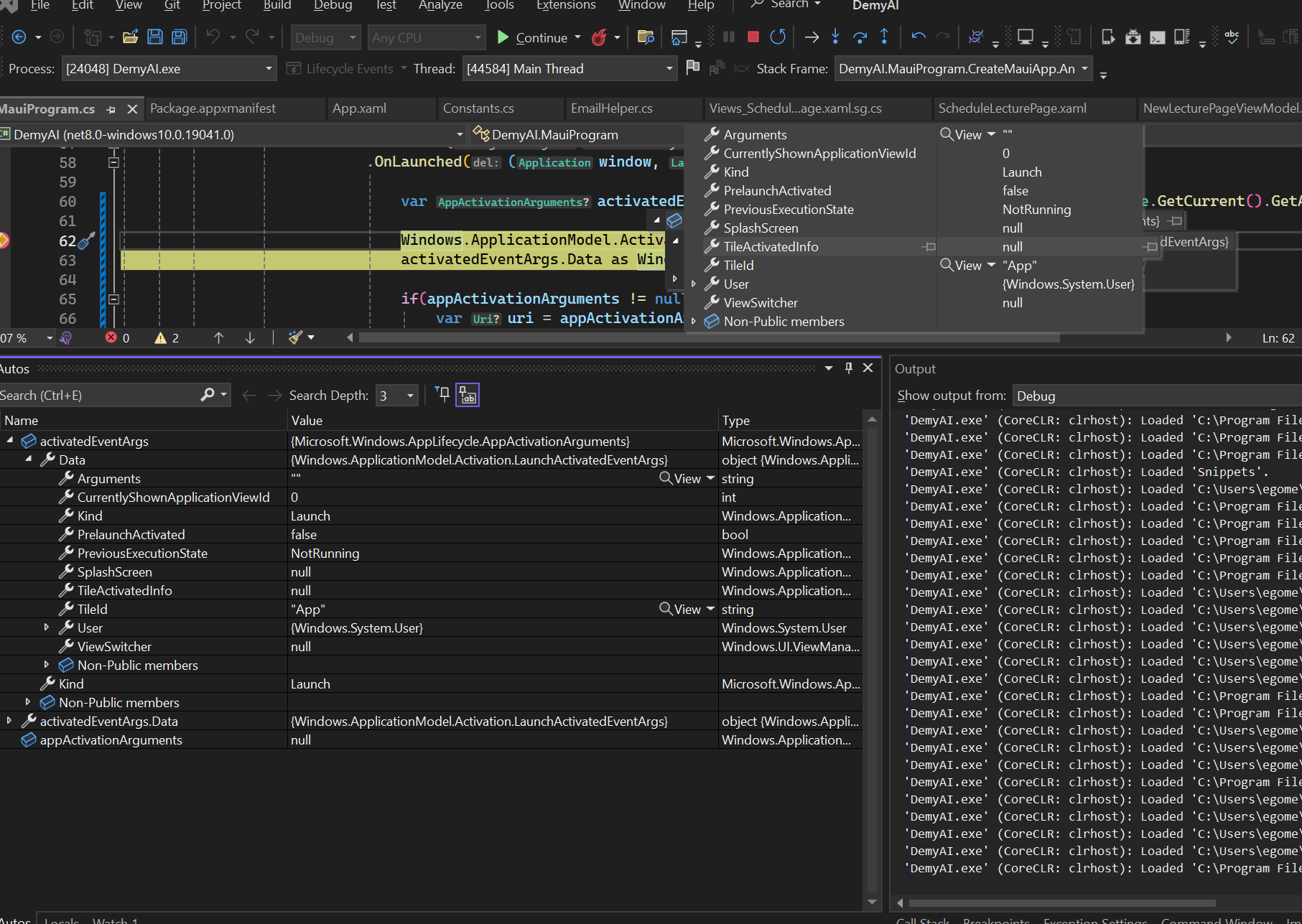
Task: Collapse activatedEventArgs row in Autos
Action: [10, 441]
